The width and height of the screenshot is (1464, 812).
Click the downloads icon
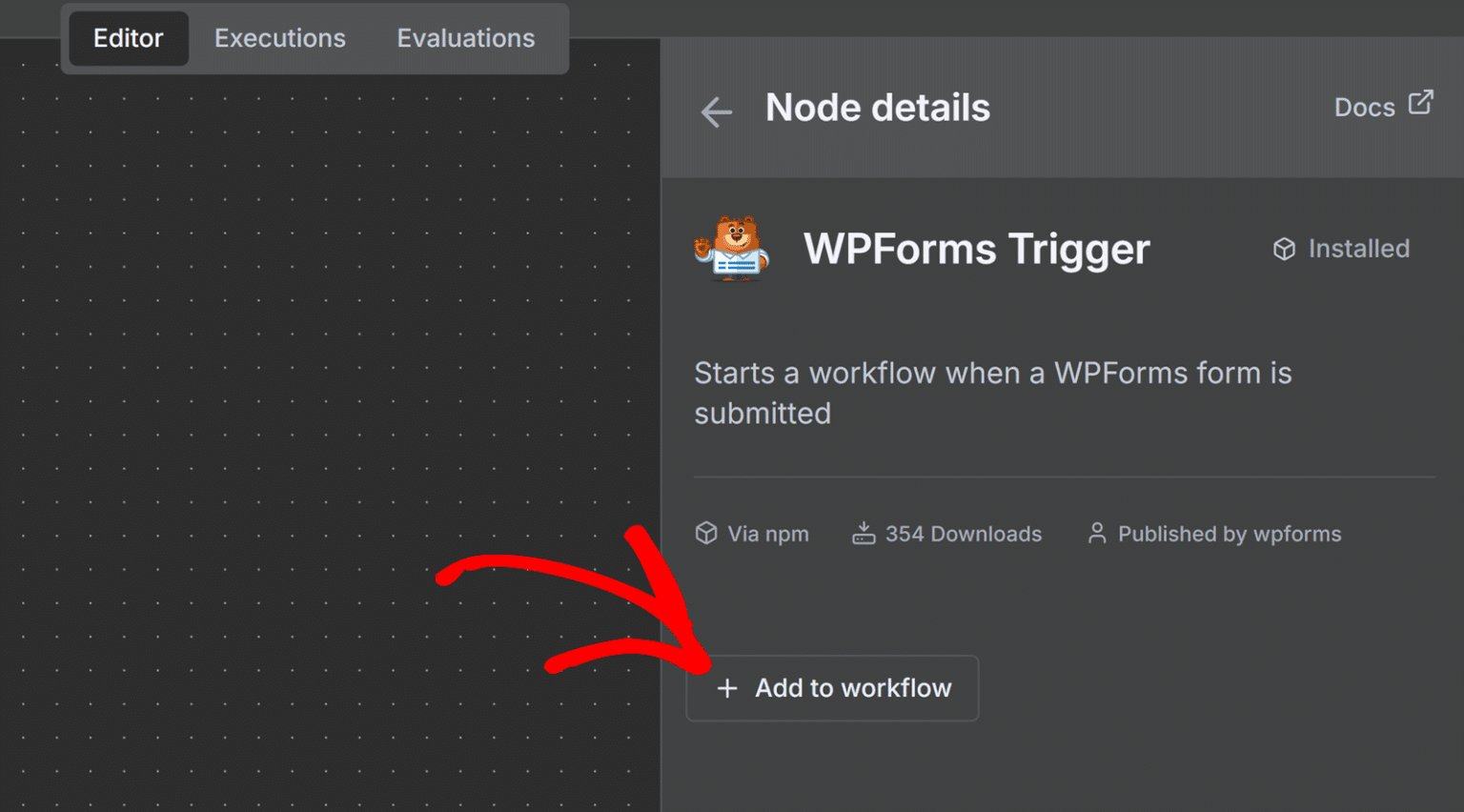pos(864,533)
